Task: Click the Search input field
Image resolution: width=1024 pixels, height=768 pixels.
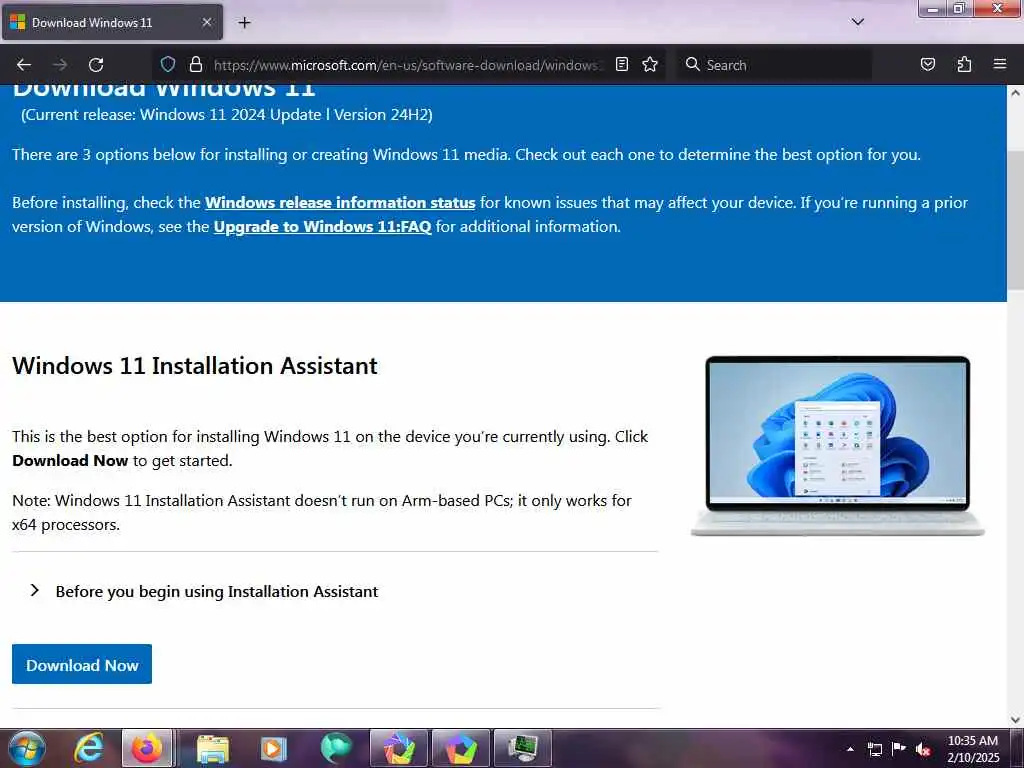Action: (x=773, y=65)
